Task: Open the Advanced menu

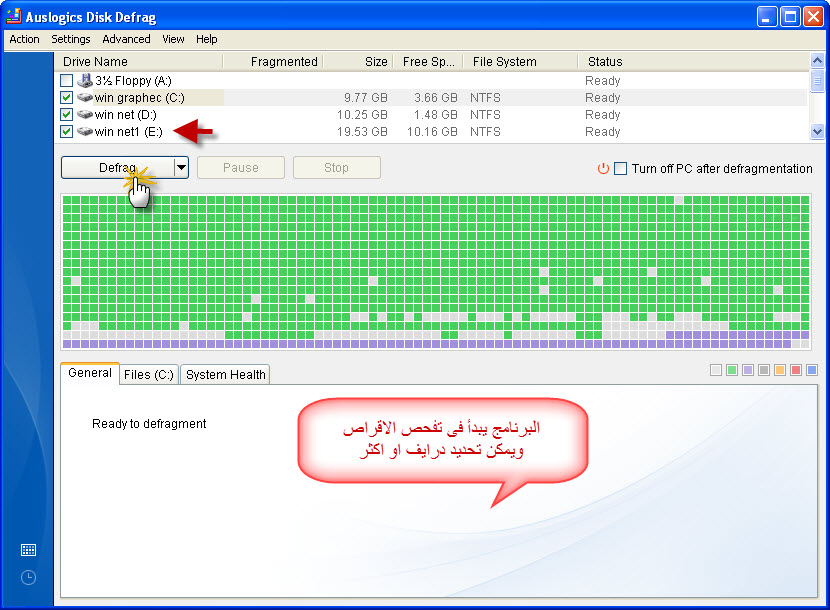Action: pyautogui.click(x=126, y=39)
